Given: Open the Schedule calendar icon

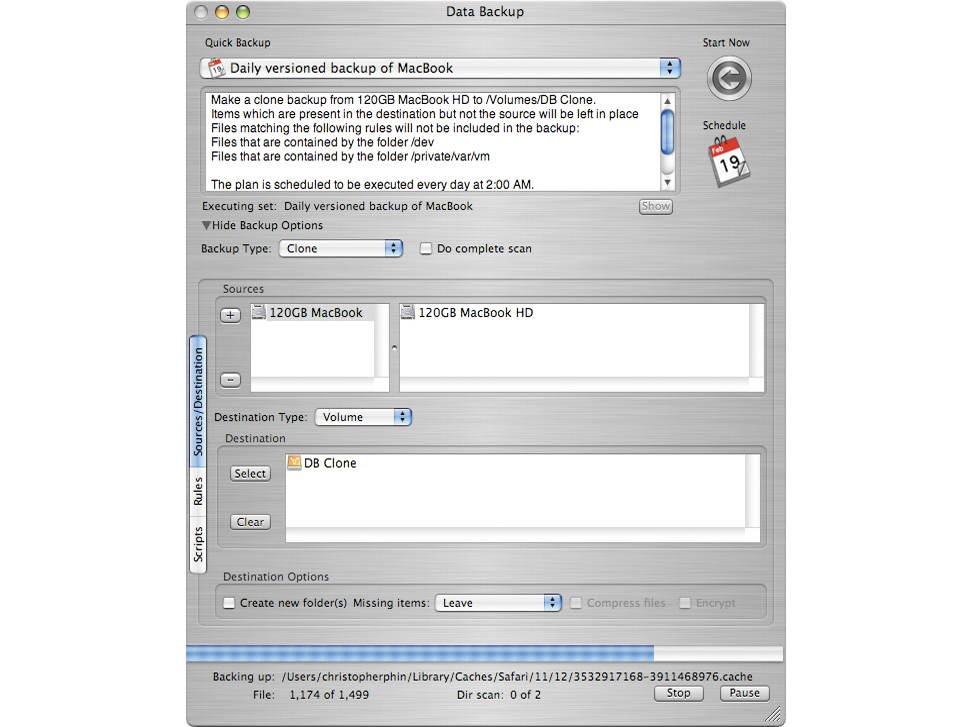Looking at the screenshot, I should pos(728,161).
